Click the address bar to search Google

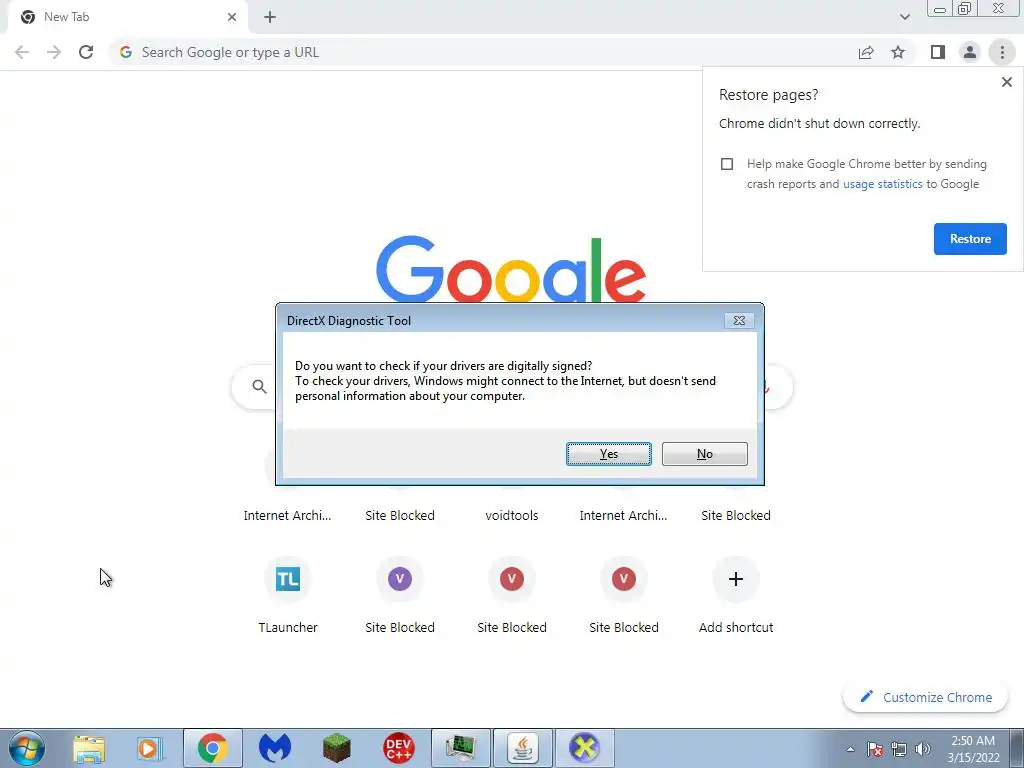(483, 52)
